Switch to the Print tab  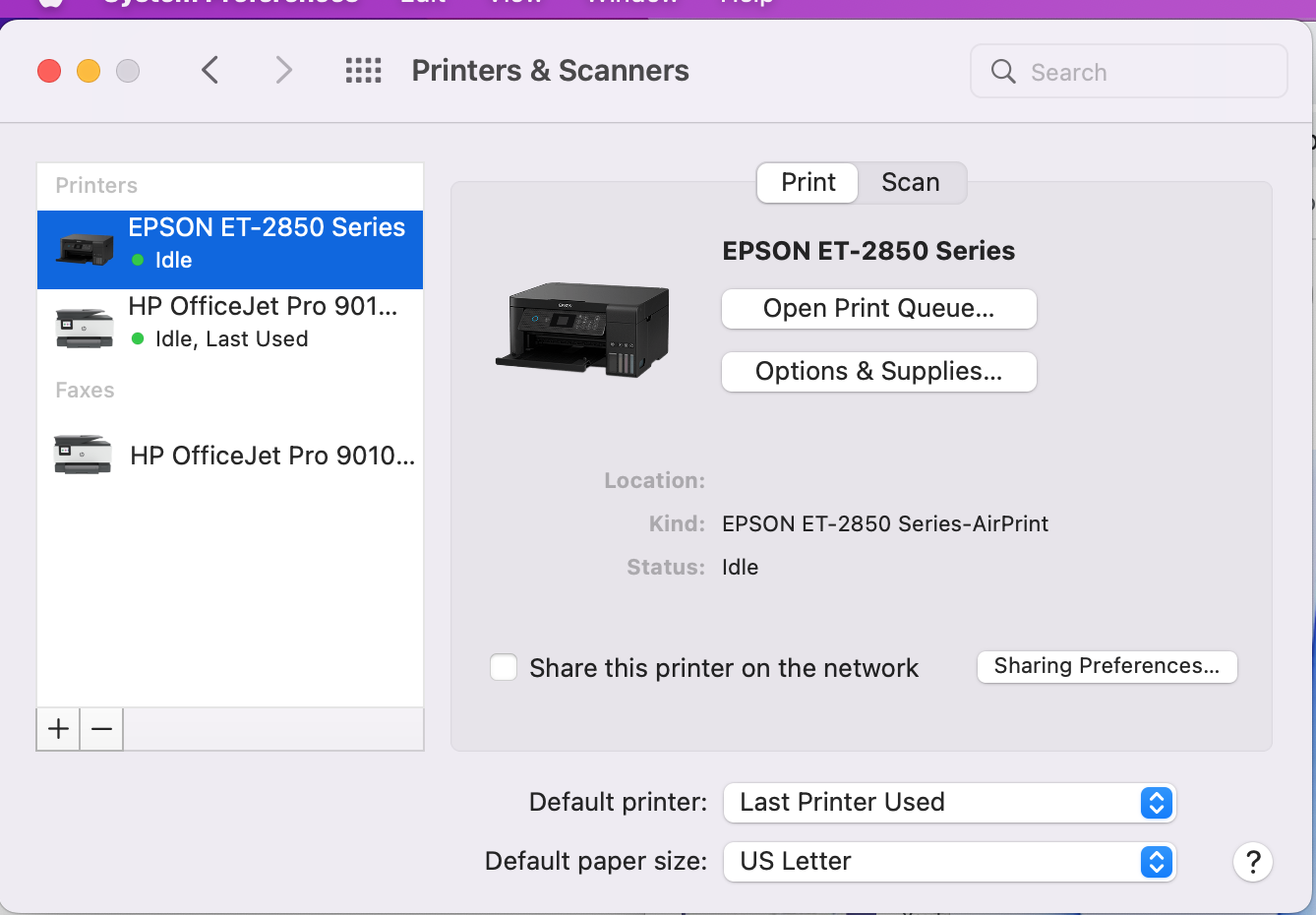click(808, 183)
